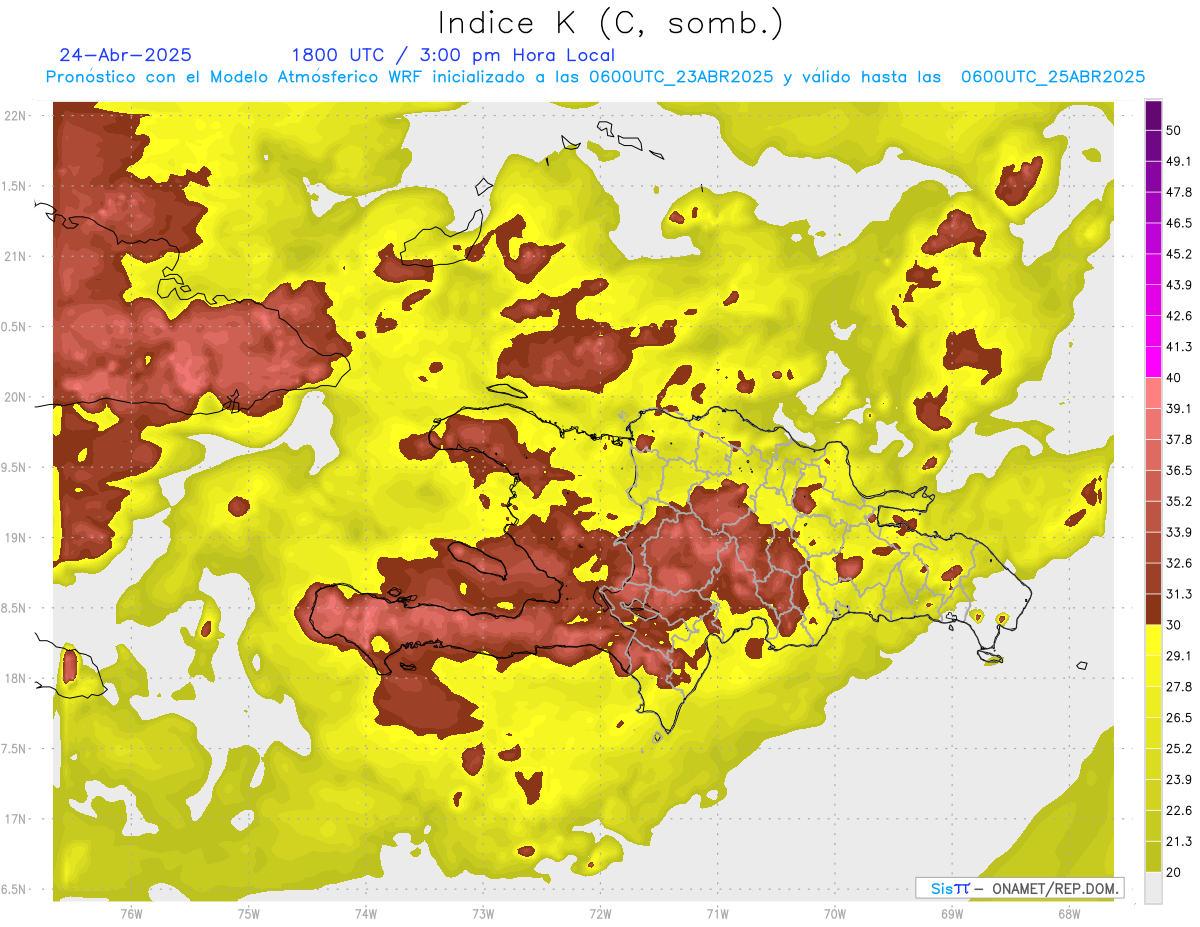The width and height of the screenshot is (1200, 927).
Task: Click the colorbar label "43.9"
Action: 1178,285
